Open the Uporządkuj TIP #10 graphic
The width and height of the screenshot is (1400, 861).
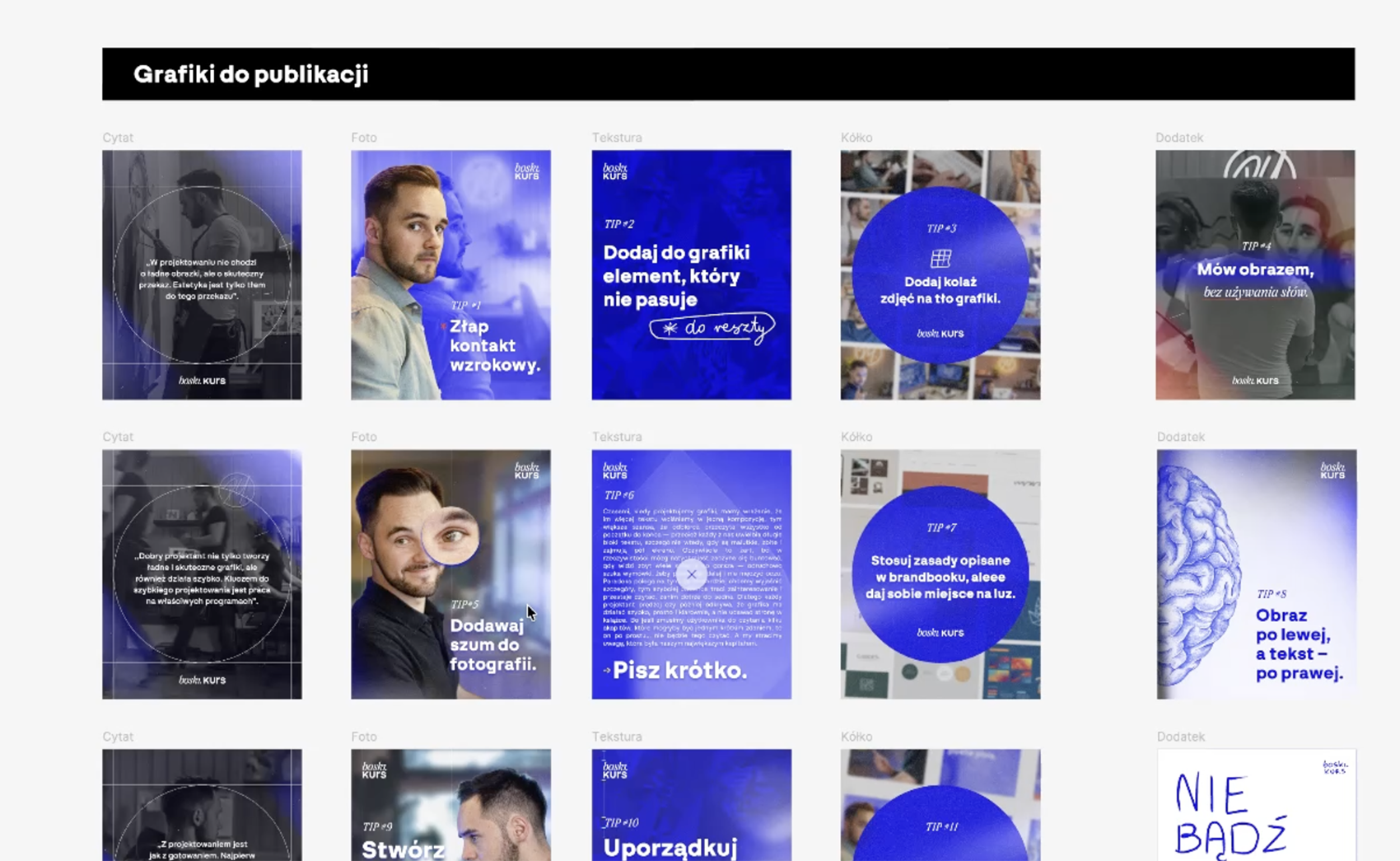click(x=691, y=805)
